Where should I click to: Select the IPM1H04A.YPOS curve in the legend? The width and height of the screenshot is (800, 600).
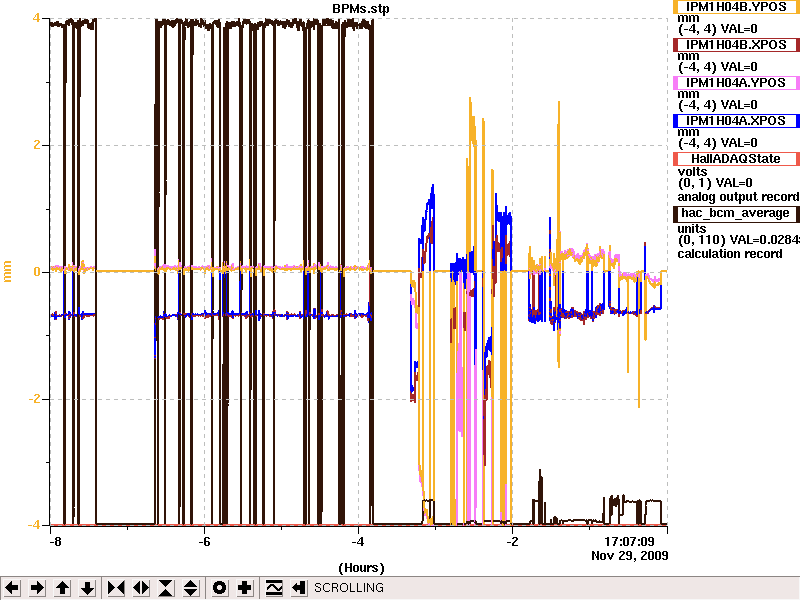click(736, 83)
